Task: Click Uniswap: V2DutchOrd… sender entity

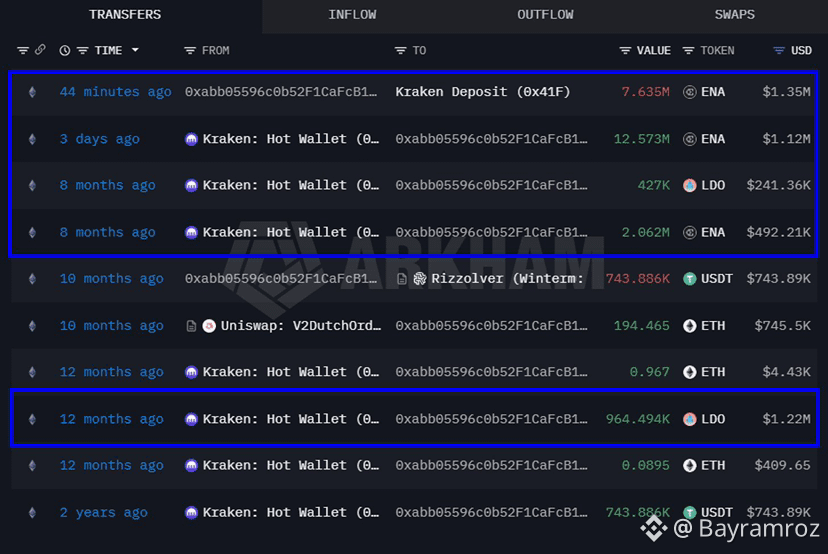Action: tap(300, 326)
